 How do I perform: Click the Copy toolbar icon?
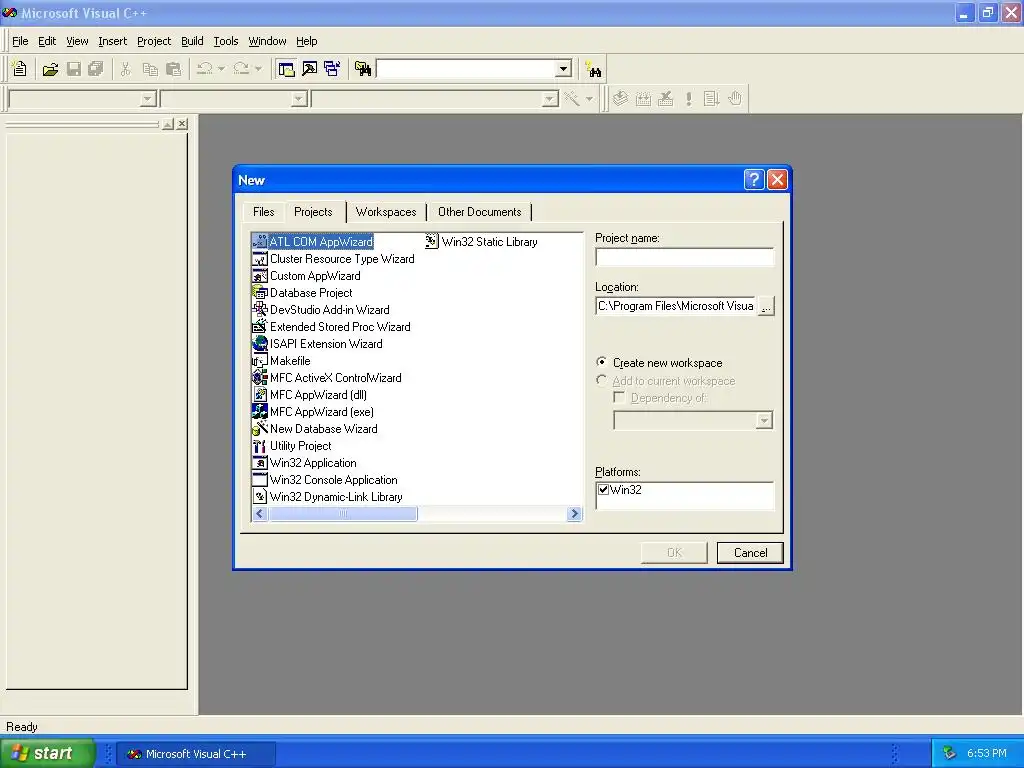(150, 69)
